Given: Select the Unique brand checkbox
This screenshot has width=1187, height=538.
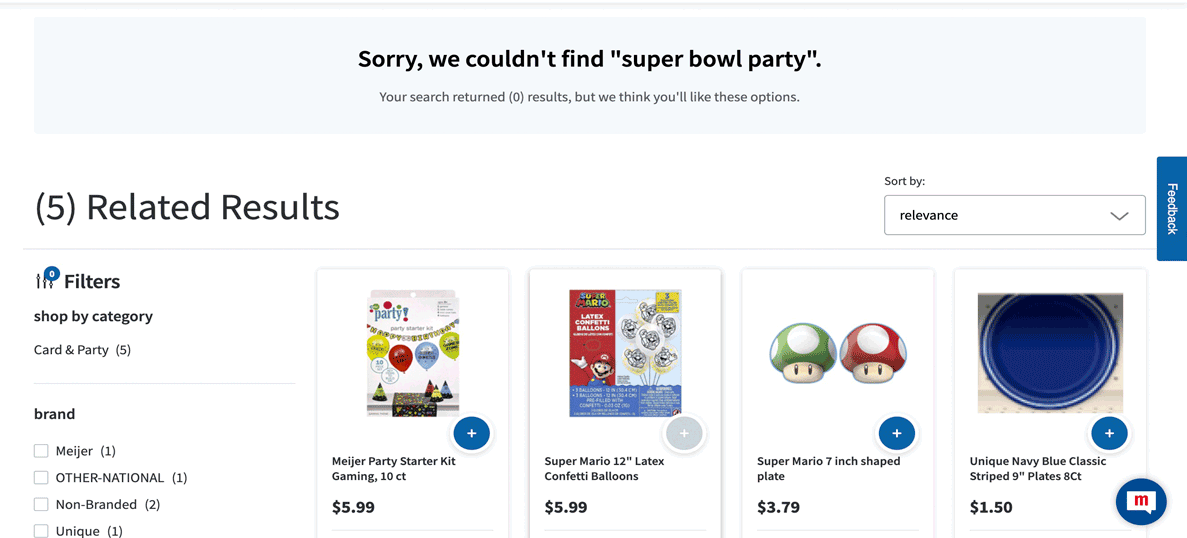Looking at the screenshot, I should pos(41,530).
